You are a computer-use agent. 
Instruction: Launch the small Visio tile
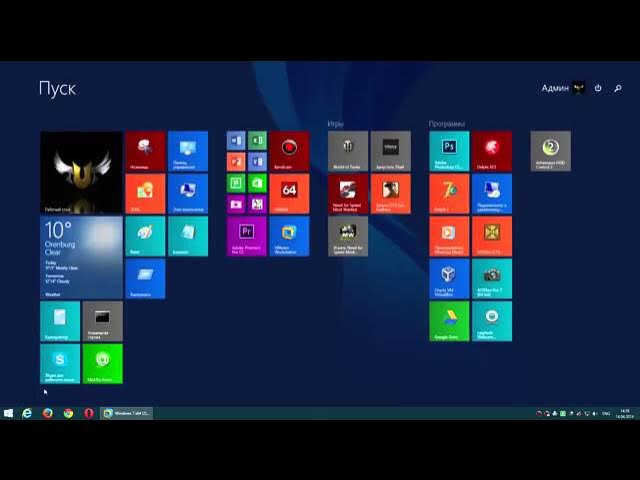pyautogui.click(x=257, y=162)
